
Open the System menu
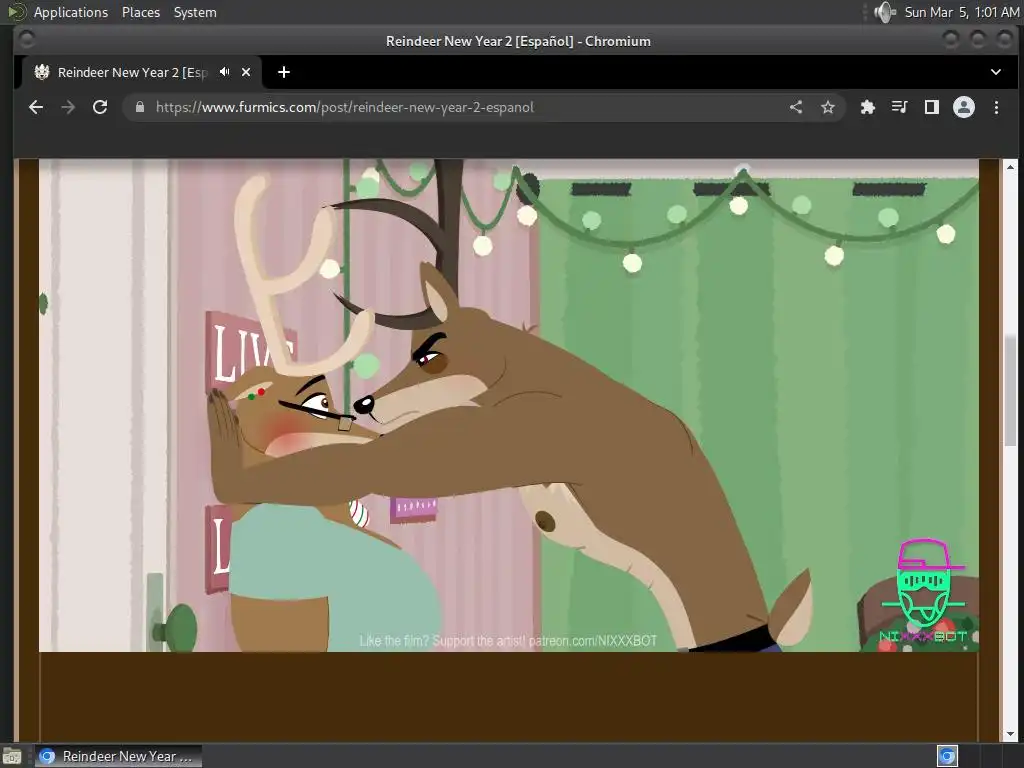(195, 12)
